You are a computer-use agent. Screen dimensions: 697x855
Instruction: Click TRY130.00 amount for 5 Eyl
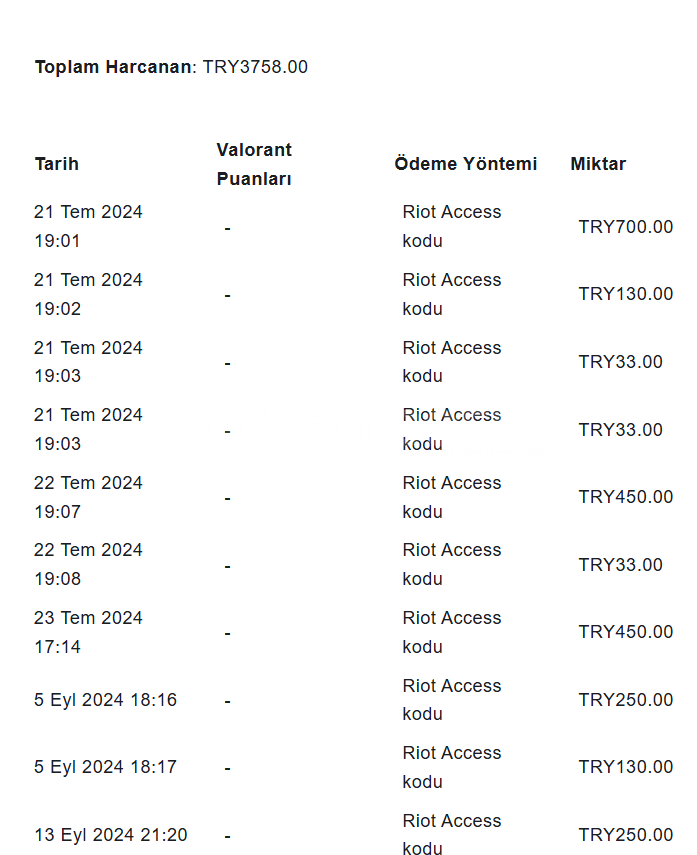626,767
